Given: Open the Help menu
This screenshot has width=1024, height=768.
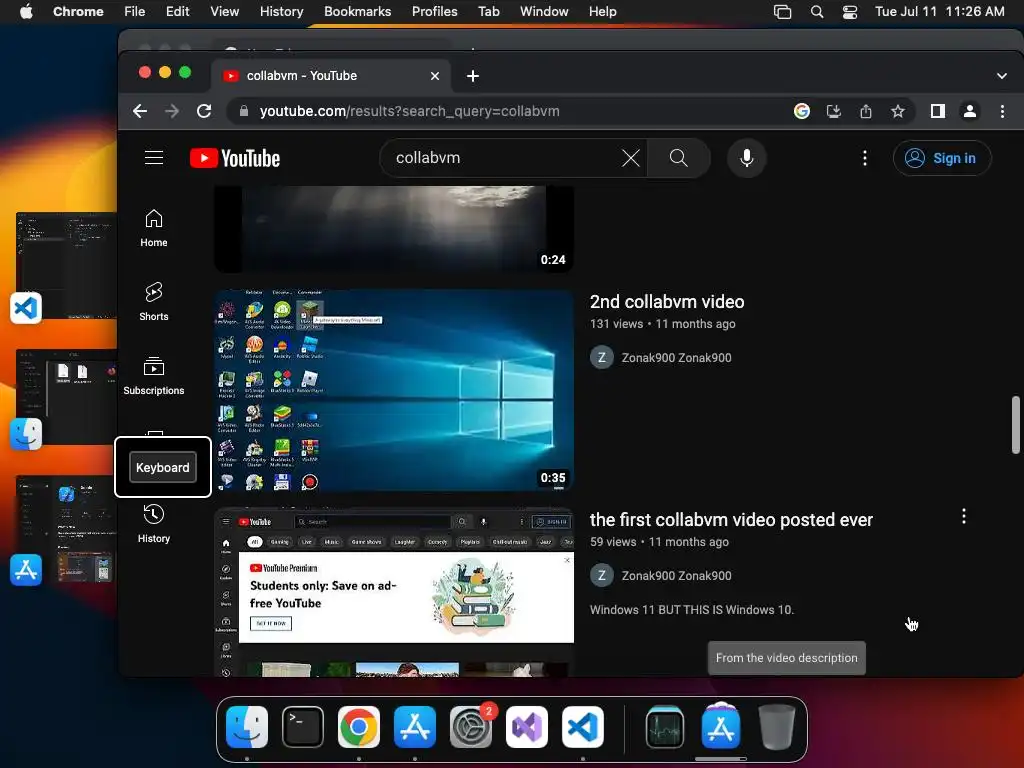Looking at the screenshot, I should click(602, 11).
